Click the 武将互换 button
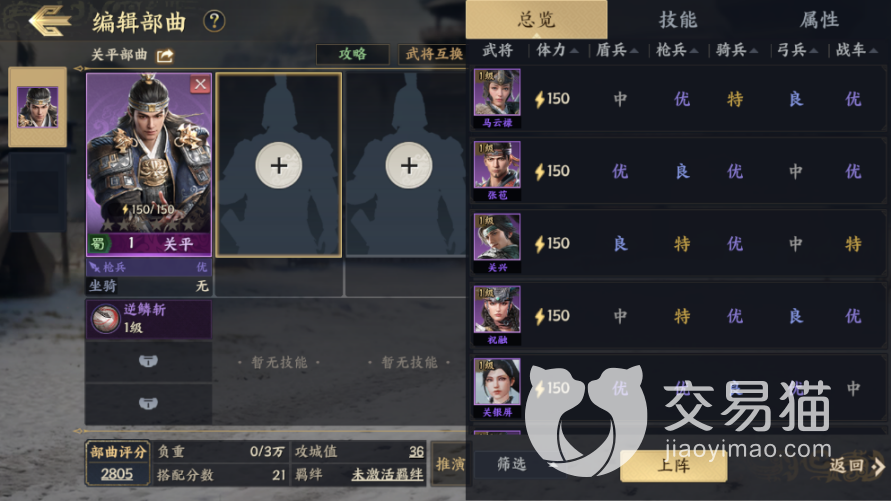Screen dimensions: 891x501 pos(432,54)
